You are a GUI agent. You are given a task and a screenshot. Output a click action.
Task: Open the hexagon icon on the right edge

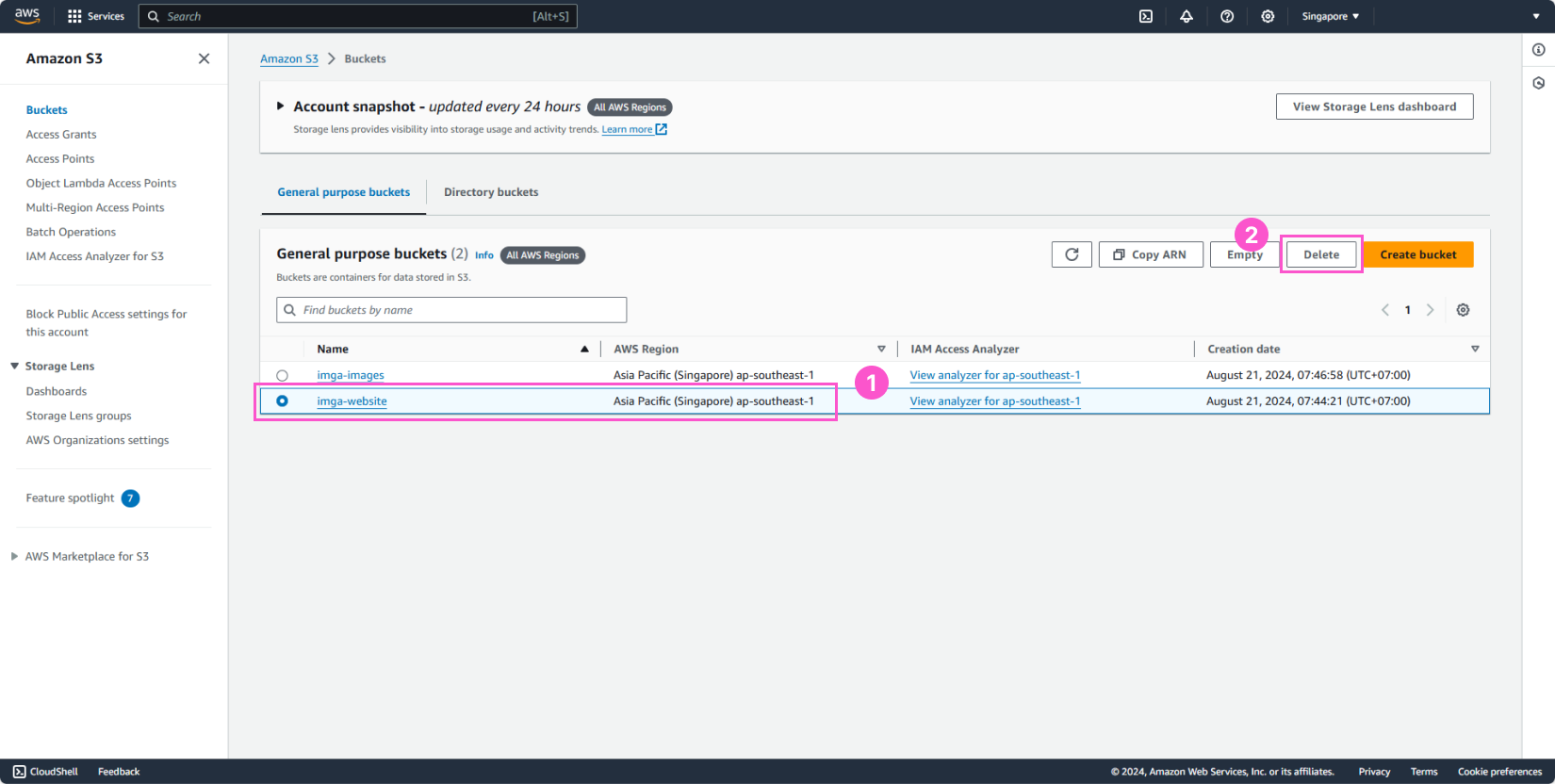pos(1538,83)
